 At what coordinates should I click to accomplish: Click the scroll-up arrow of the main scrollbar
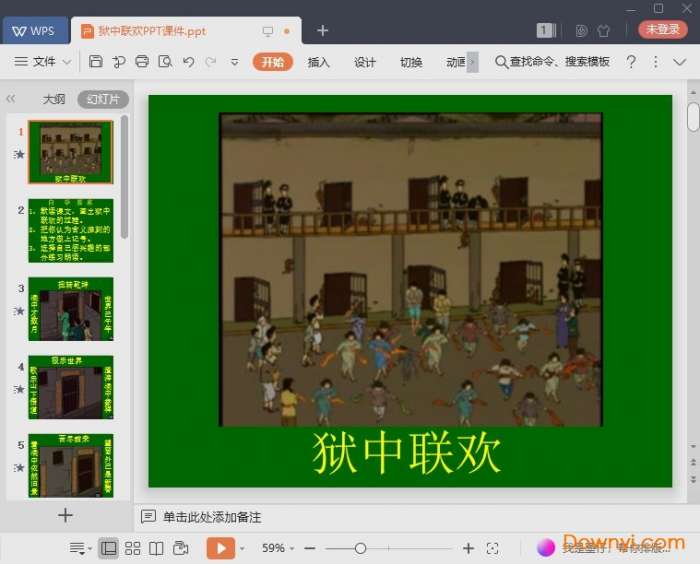click(693, 92)
